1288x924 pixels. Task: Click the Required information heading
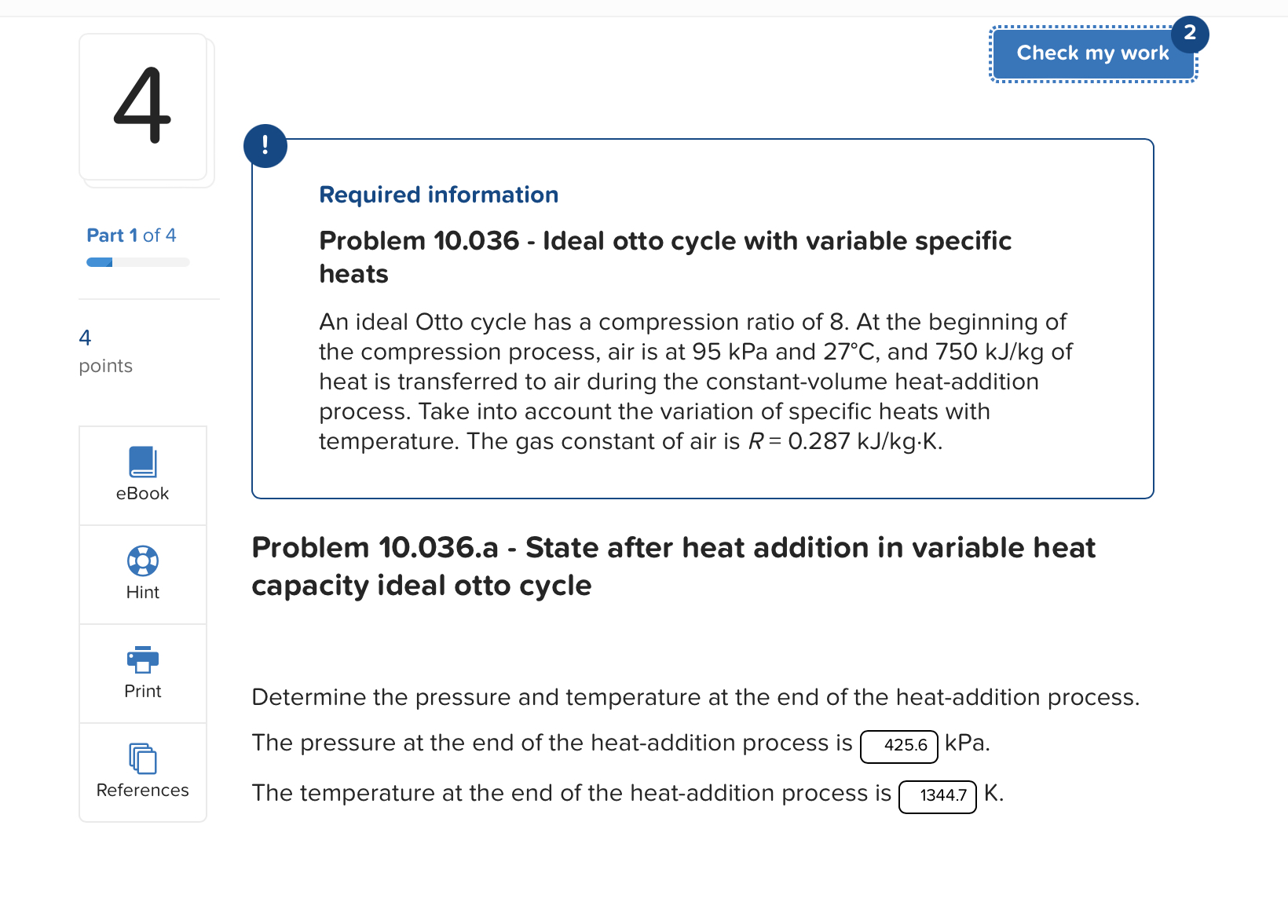click(438, 194)
